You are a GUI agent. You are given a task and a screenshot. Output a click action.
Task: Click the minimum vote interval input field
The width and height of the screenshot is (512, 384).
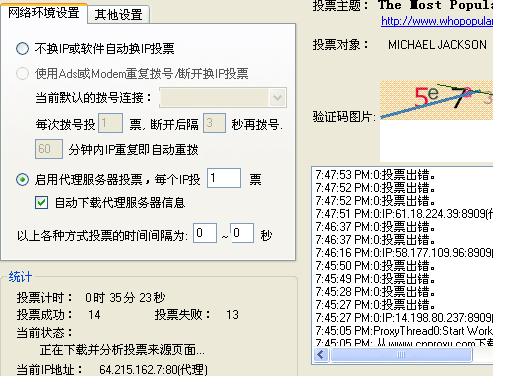click(x=205, y=233)
